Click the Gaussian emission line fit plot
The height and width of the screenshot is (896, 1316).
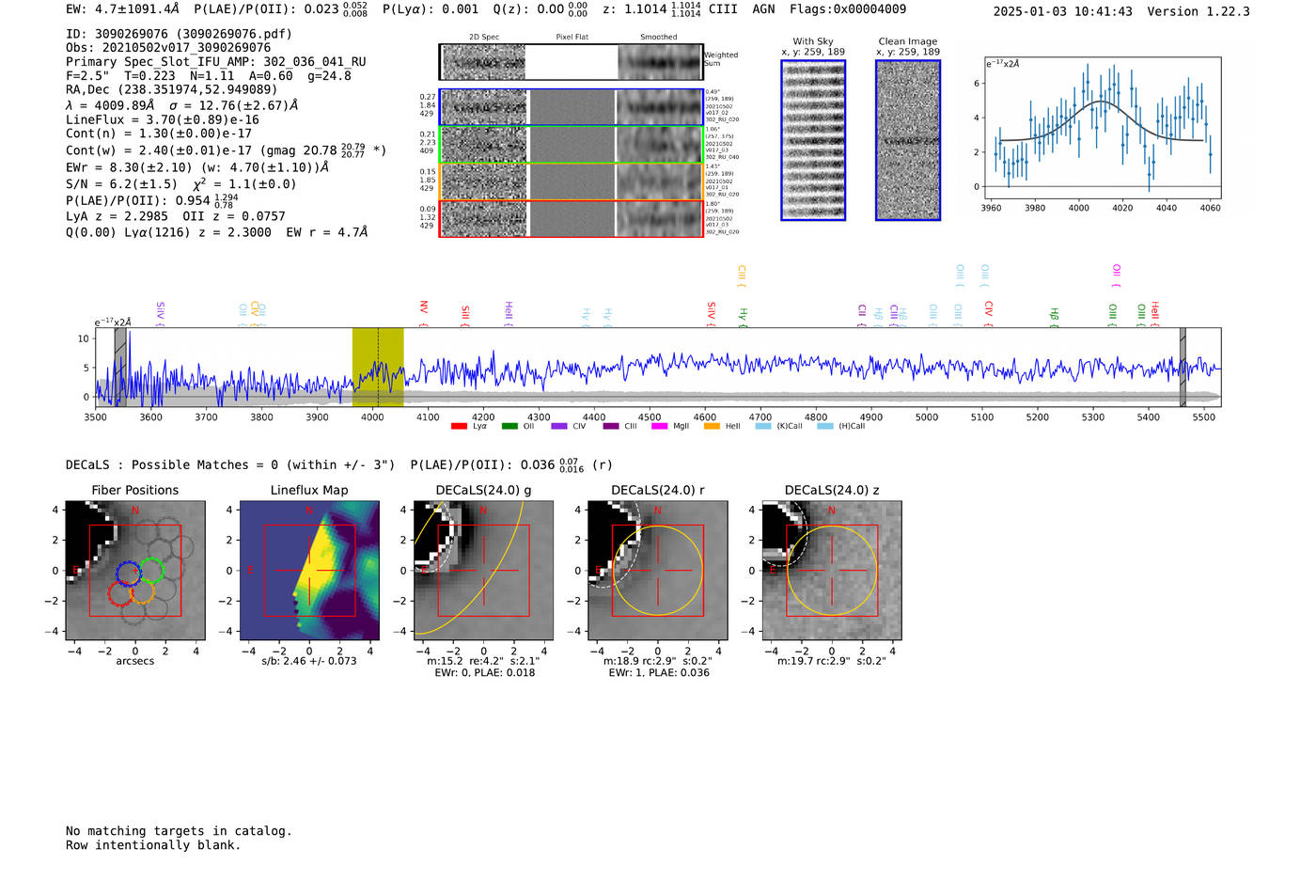point(1102,127)
